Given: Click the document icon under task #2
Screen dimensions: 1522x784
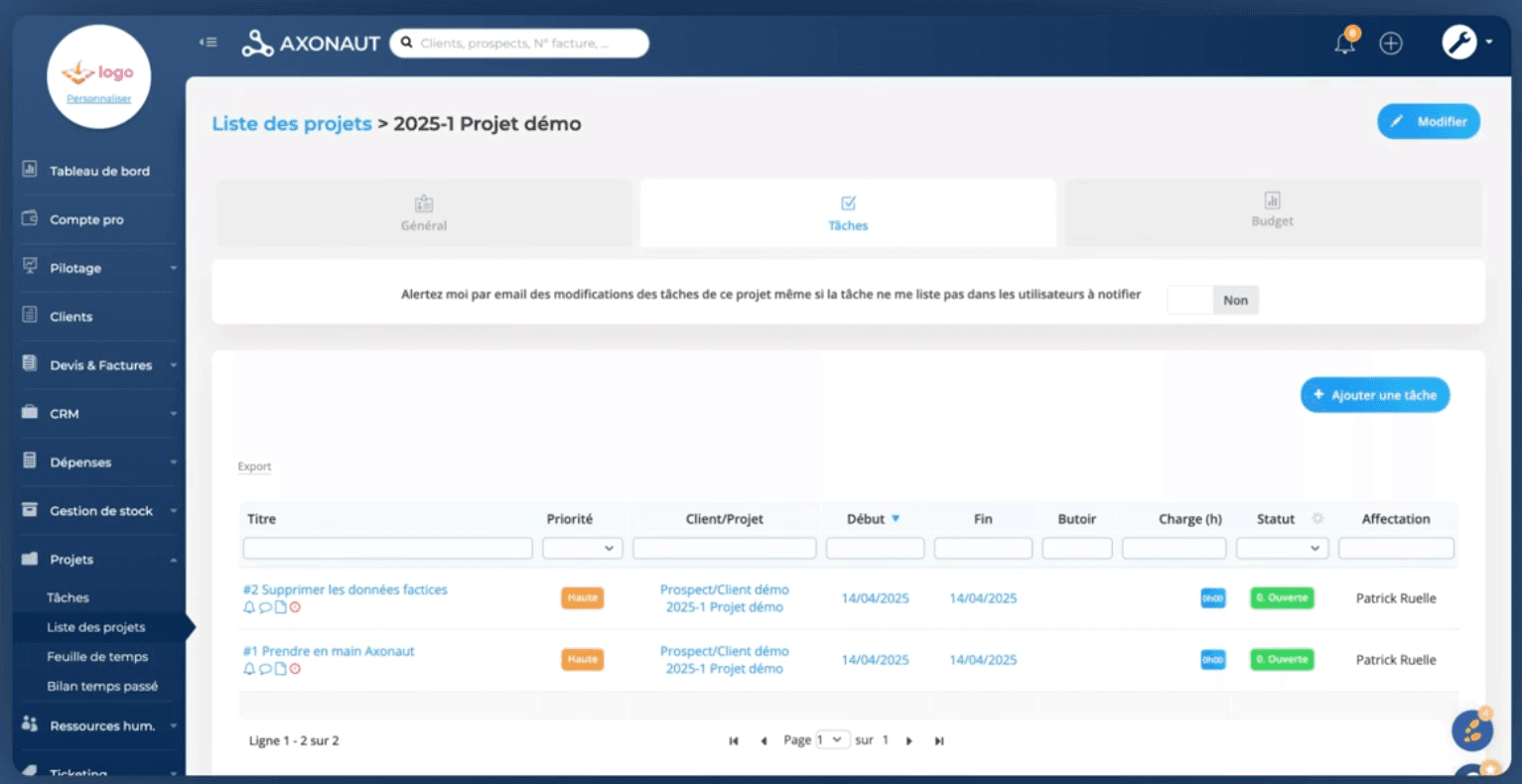Looking at the screenshot, I should pos(280,607).
